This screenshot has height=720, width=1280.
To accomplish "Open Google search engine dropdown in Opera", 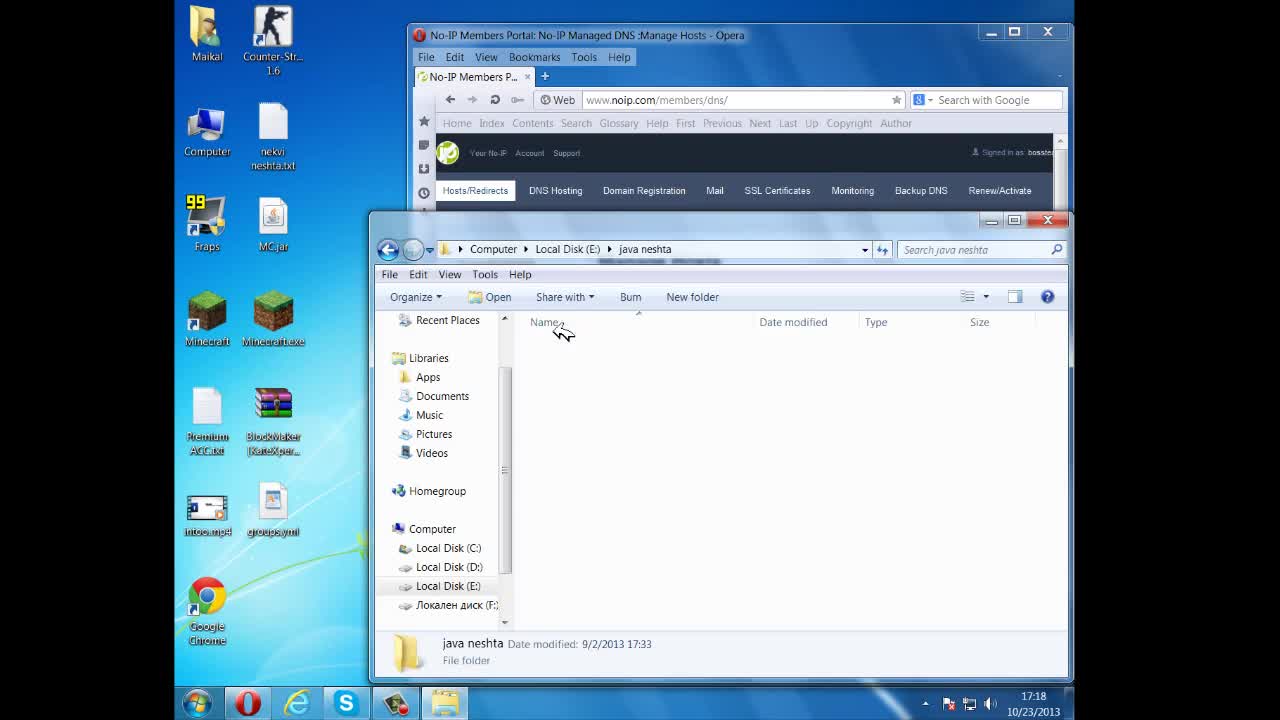I will point(930,100).
